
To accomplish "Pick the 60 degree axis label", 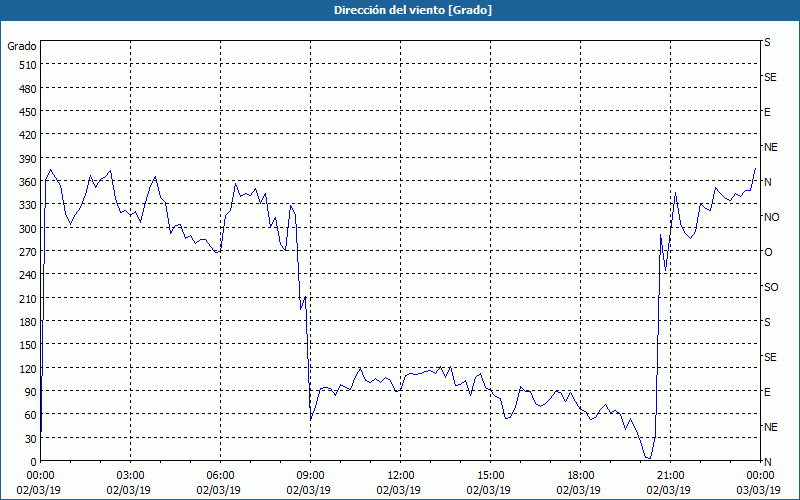I will coord(30,415).
